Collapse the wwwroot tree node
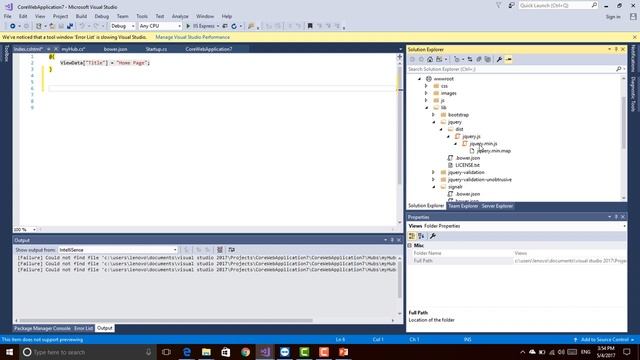 [x=419, y=79]
